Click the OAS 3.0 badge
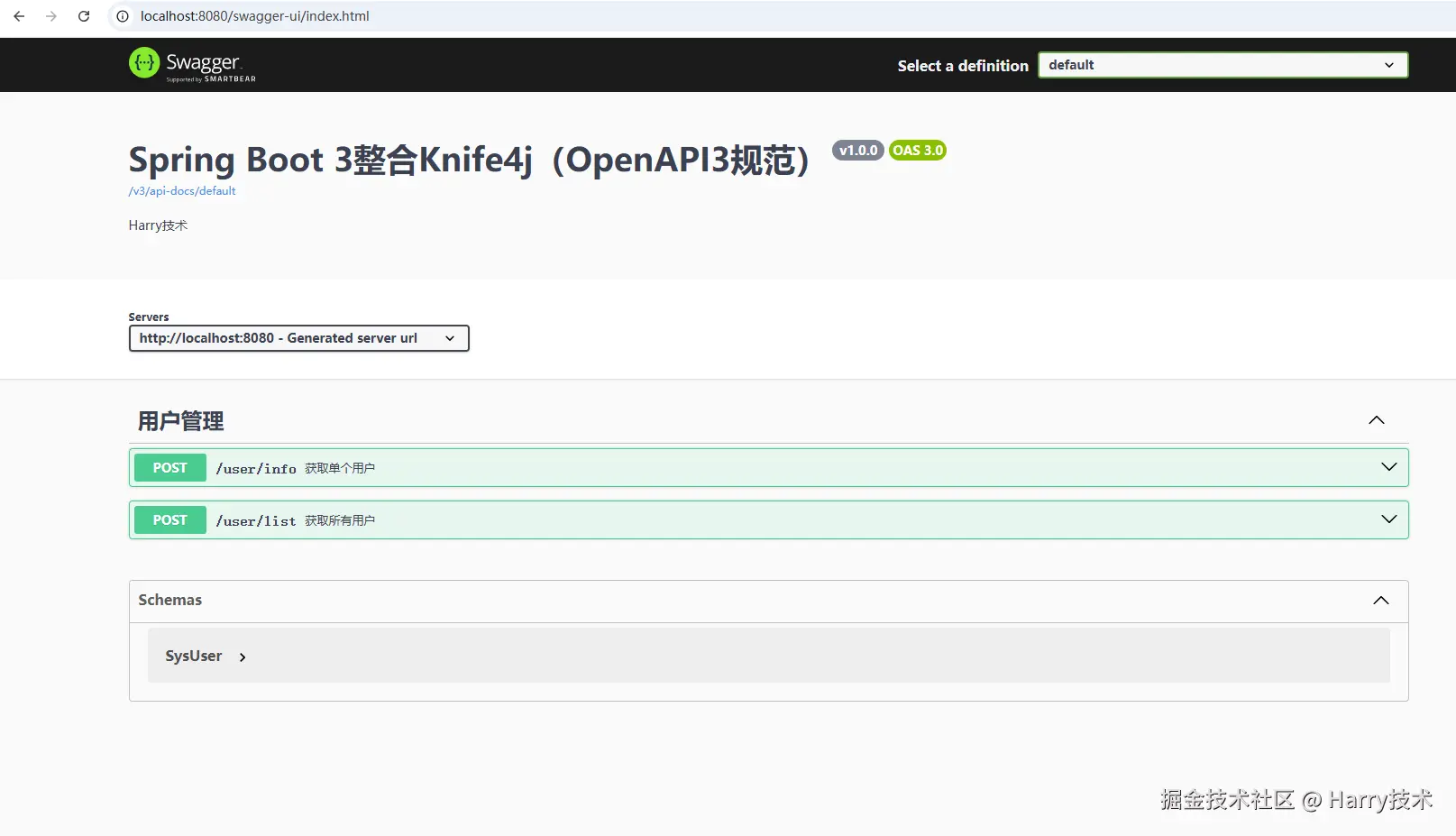The image size is (1456, 836). (918, 151)
